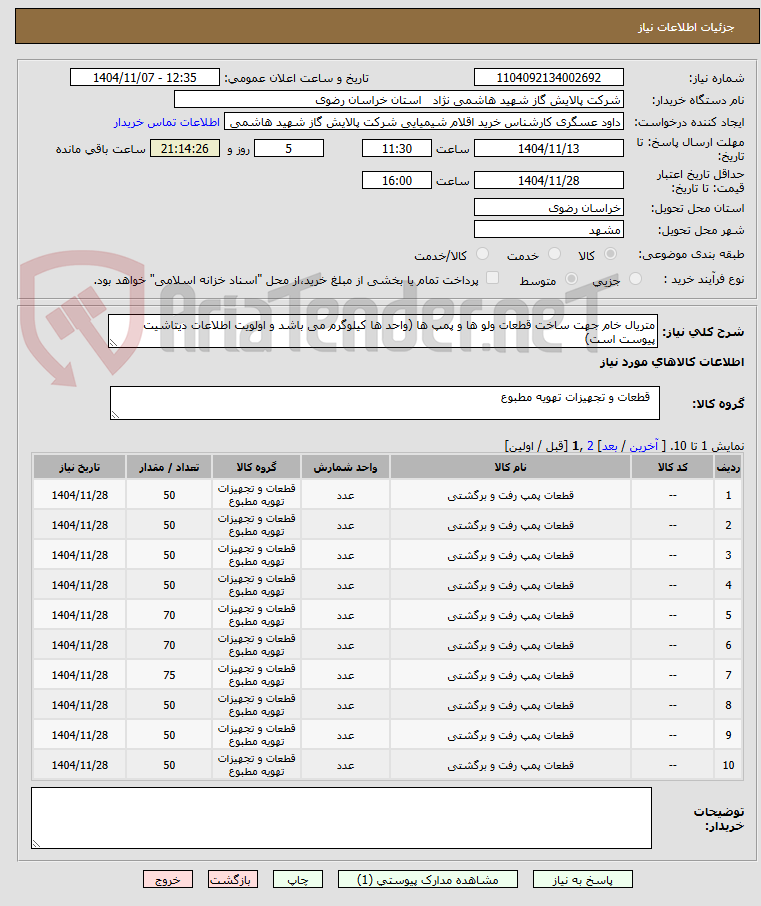
Task: Click the delivery city field مشهد
Action: [548, 229]
